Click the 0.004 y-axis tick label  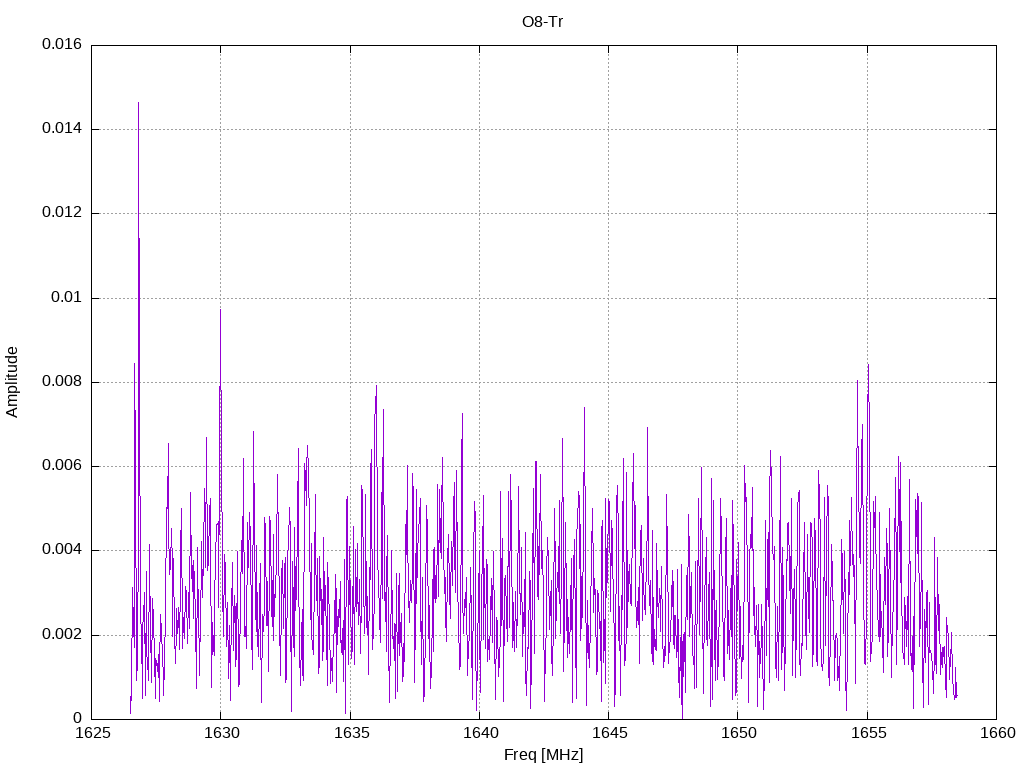62,550
